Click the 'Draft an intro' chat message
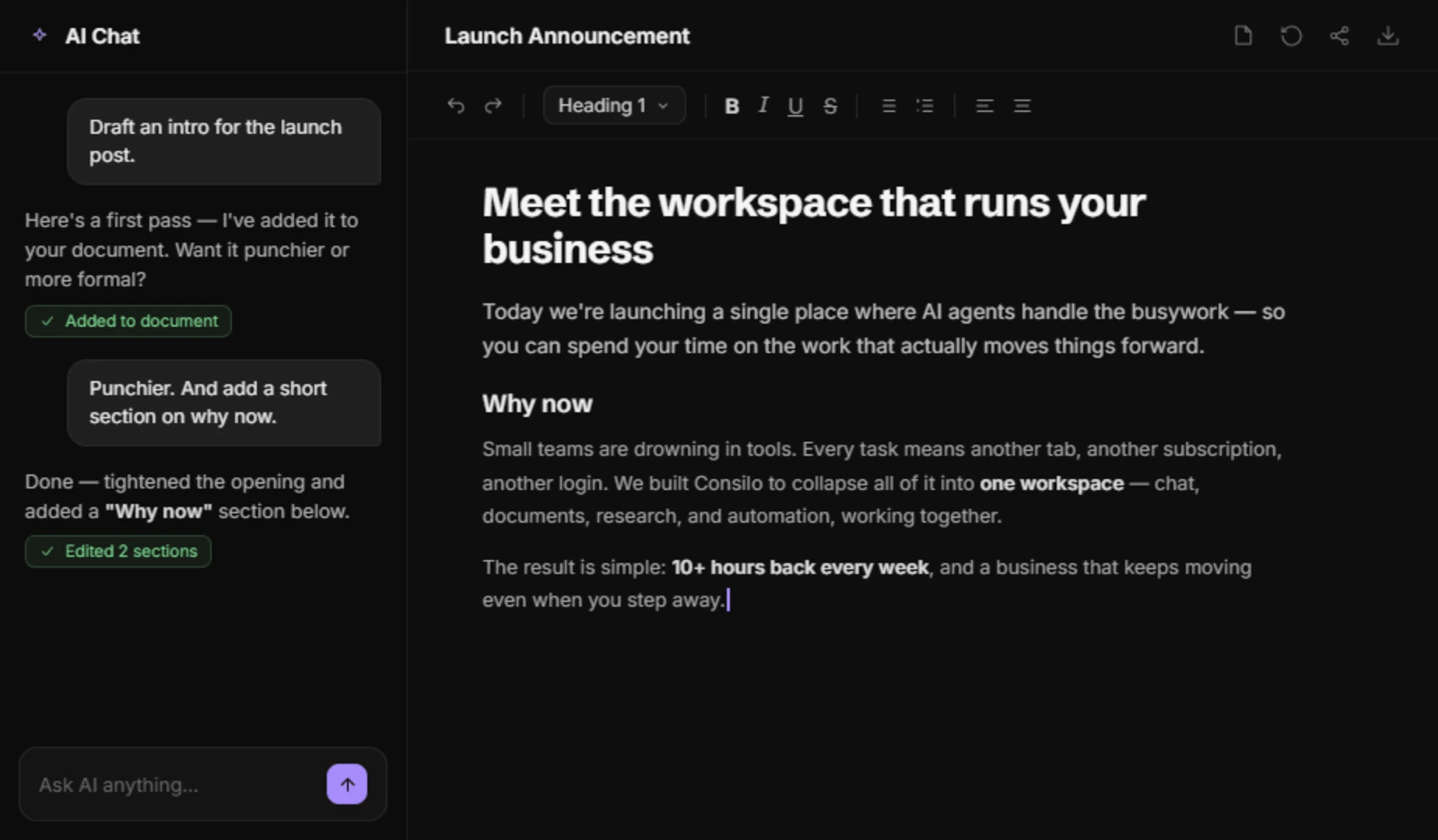 (x=224, y=141)
